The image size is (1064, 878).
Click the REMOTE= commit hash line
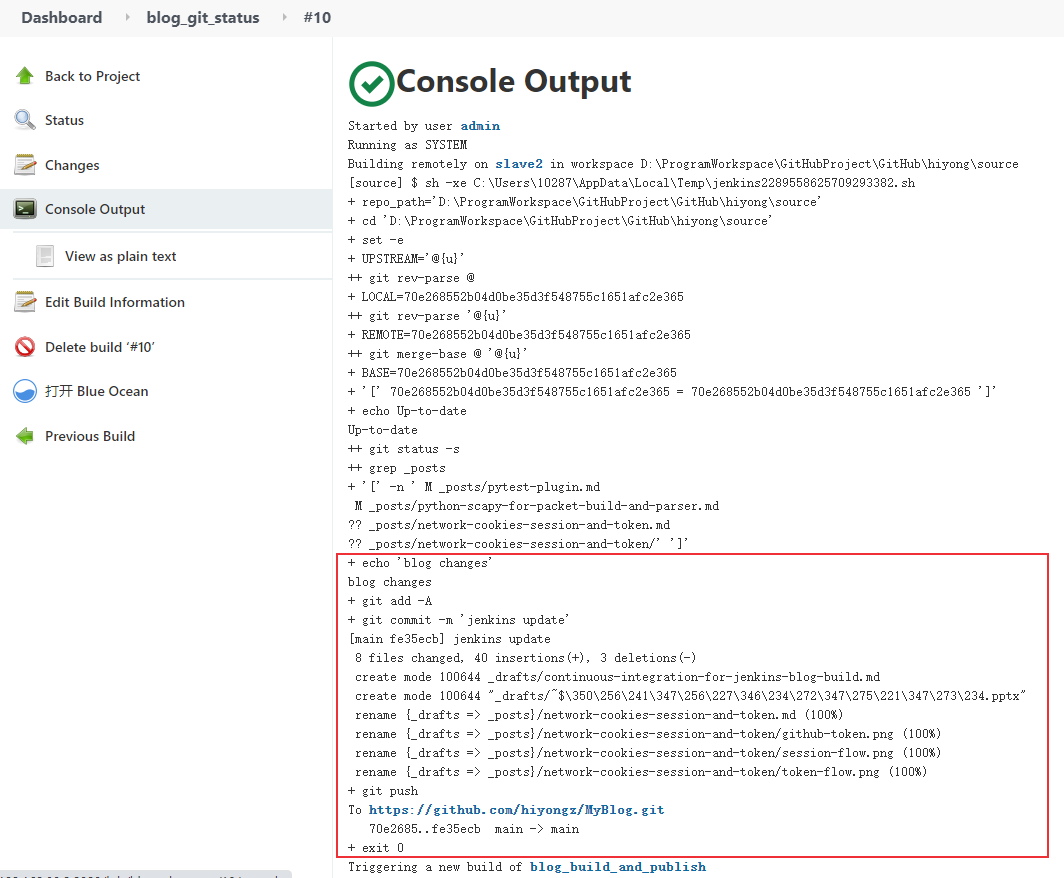(519, 335)
